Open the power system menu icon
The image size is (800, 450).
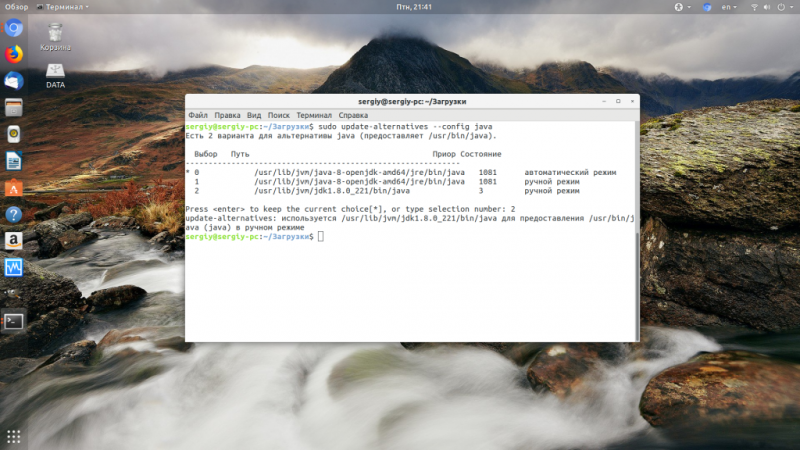click(784, 7)
